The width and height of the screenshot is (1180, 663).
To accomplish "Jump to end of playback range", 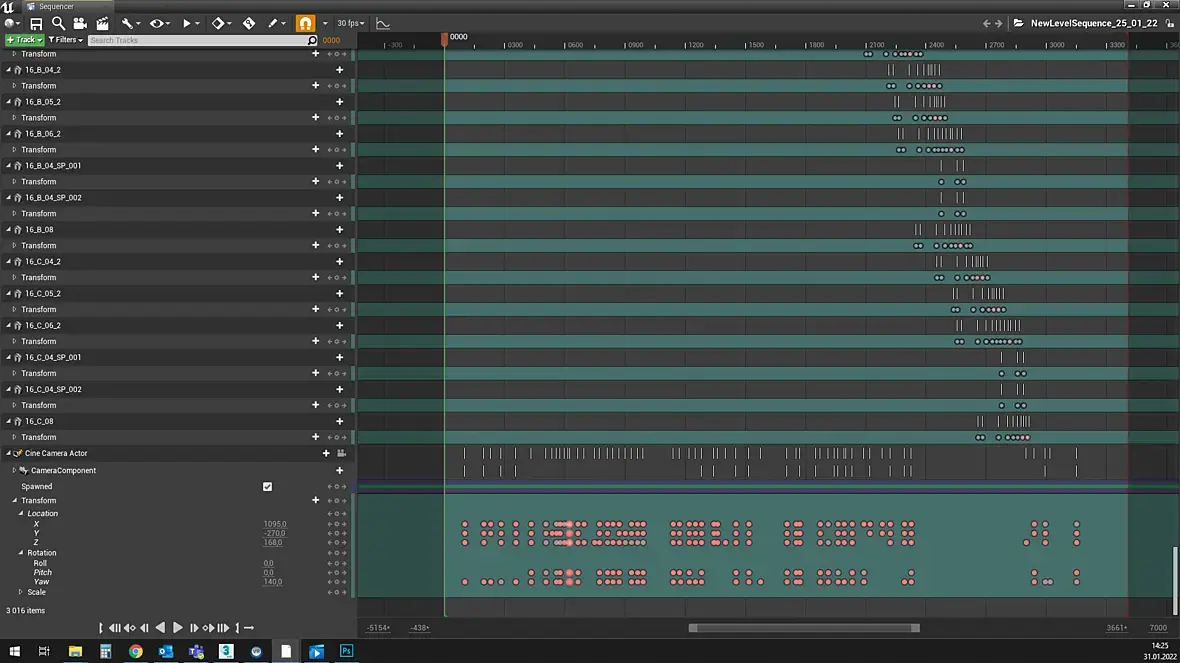I will click(224, 628).
